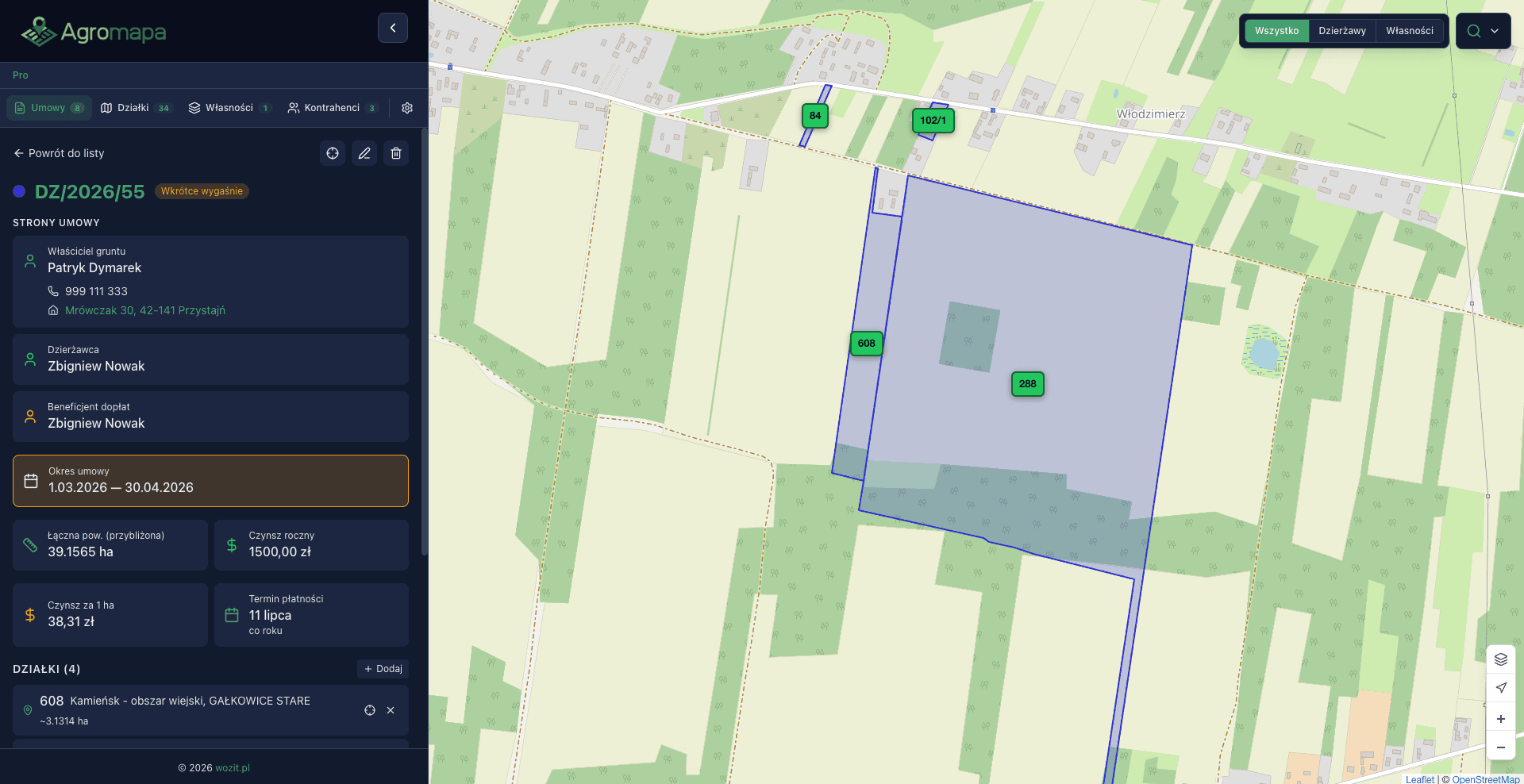Viewport: 1524px width, 784px height.
Task: Center map on contract DZ/2026/55
Action: point(333,153)
